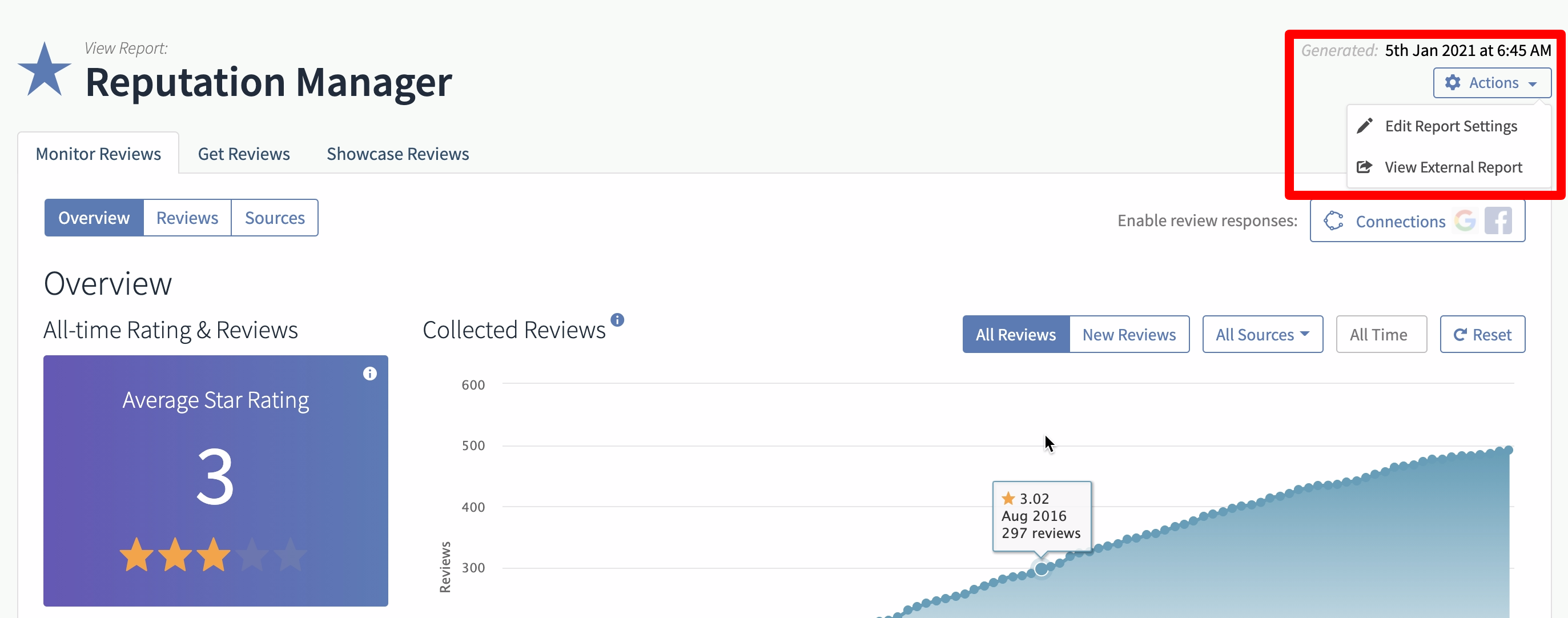The width and height of the screenshot is (1568, 618).
Task: Open the All Time date range selector
Action: click(x=1381, y=334)
